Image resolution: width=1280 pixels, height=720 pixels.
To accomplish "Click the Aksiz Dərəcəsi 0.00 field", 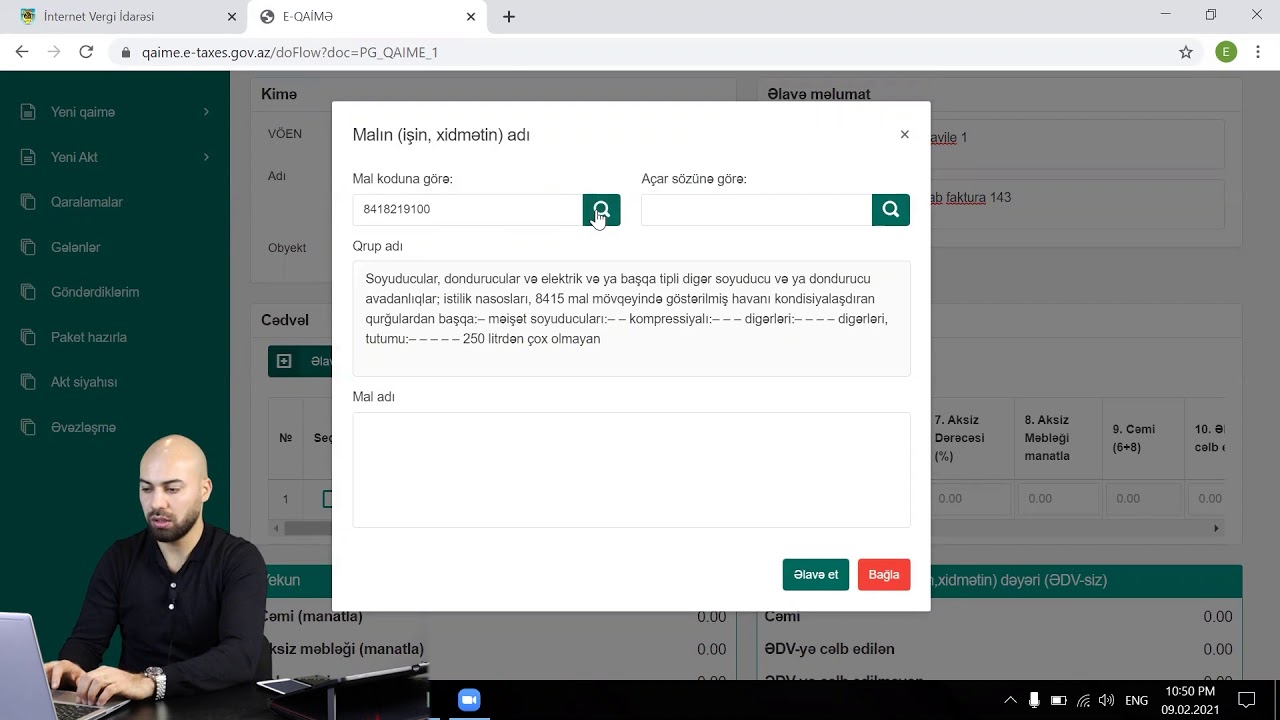I will coord(971,498).
